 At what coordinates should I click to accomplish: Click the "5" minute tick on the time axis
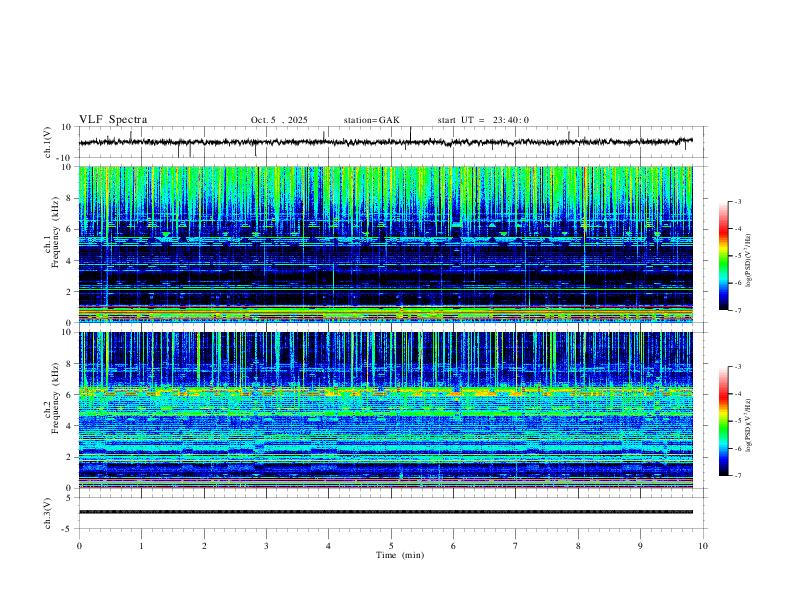[x=391, y=546]
